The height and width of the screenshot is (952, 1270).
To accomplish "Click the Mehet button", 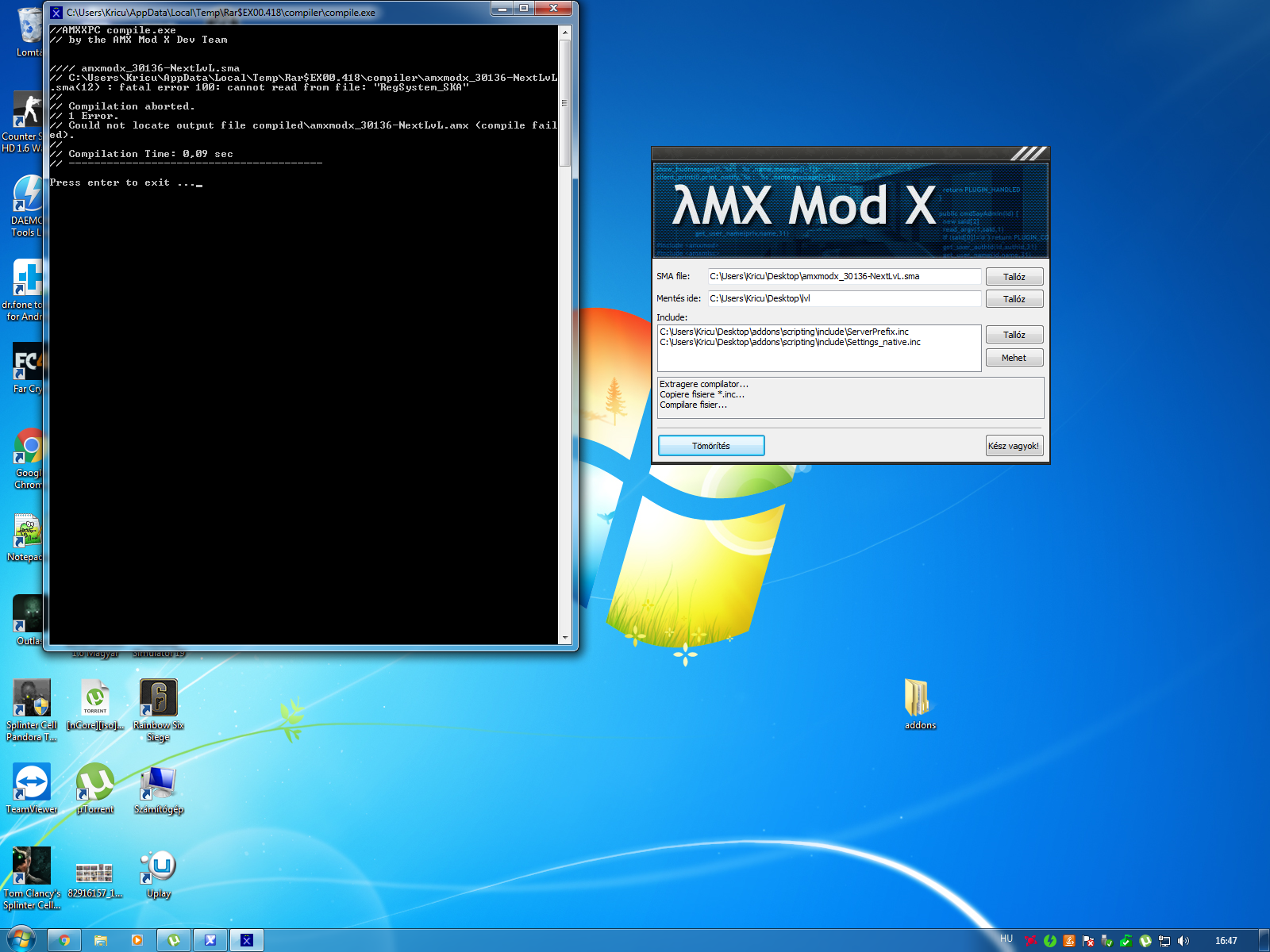I will pos(1014,358).
